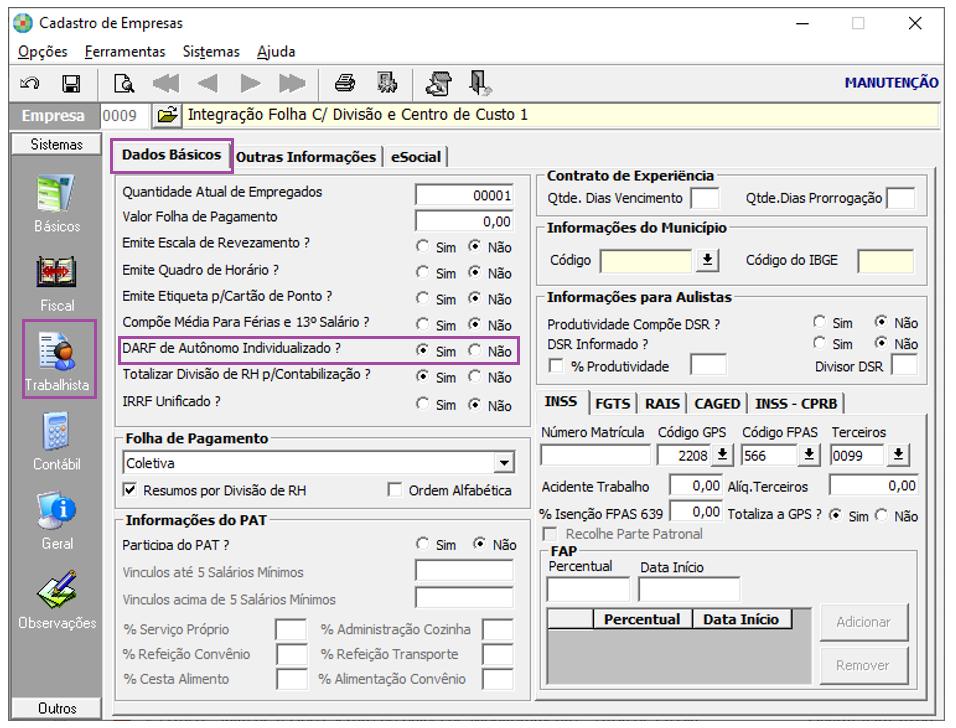The height and width of the screenshot is (728, 956).
Task: Click the Qtde. Dias Vencimento field
Action: tap(704, 199)
